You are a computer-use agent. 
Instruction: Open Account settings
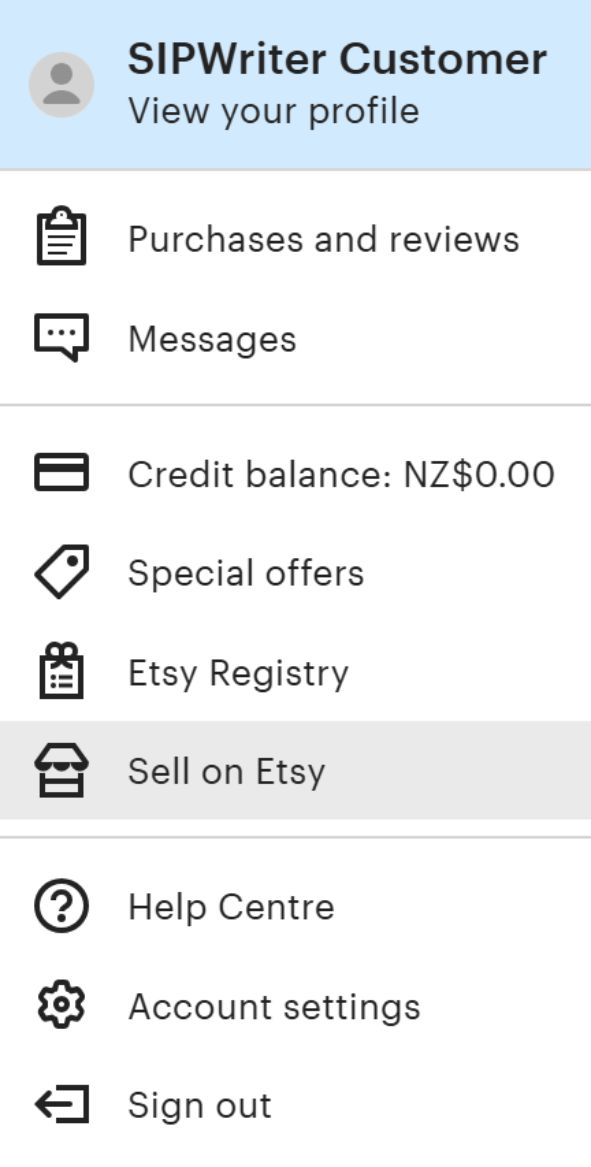pyautogui.click(x=272, y=1006)
